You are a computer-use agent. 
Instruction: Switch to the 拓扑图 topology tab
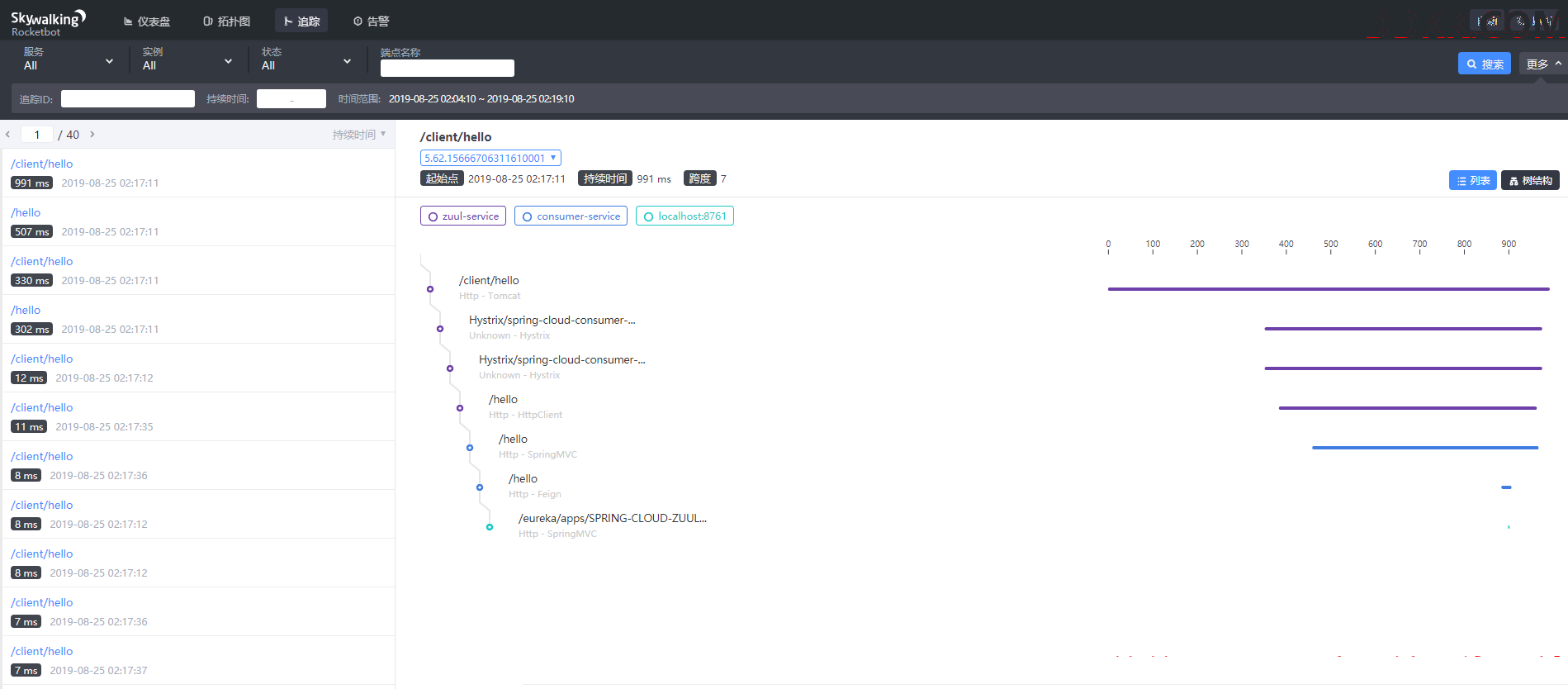tap(226, 21)
